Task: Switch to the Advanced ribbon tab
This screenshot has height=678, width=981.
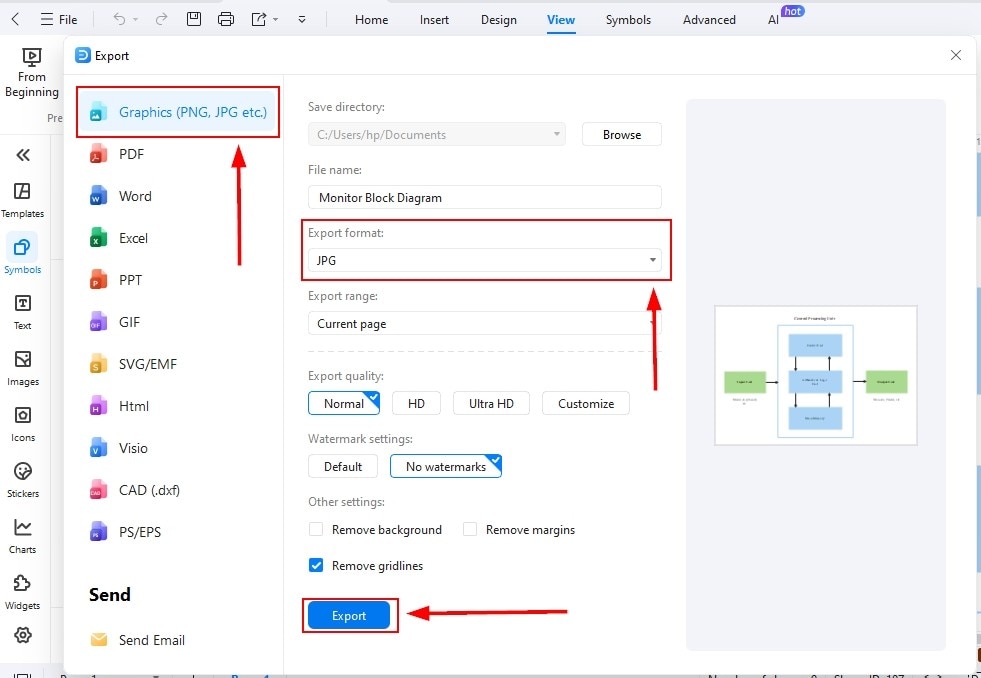Action: coord(708,19)
